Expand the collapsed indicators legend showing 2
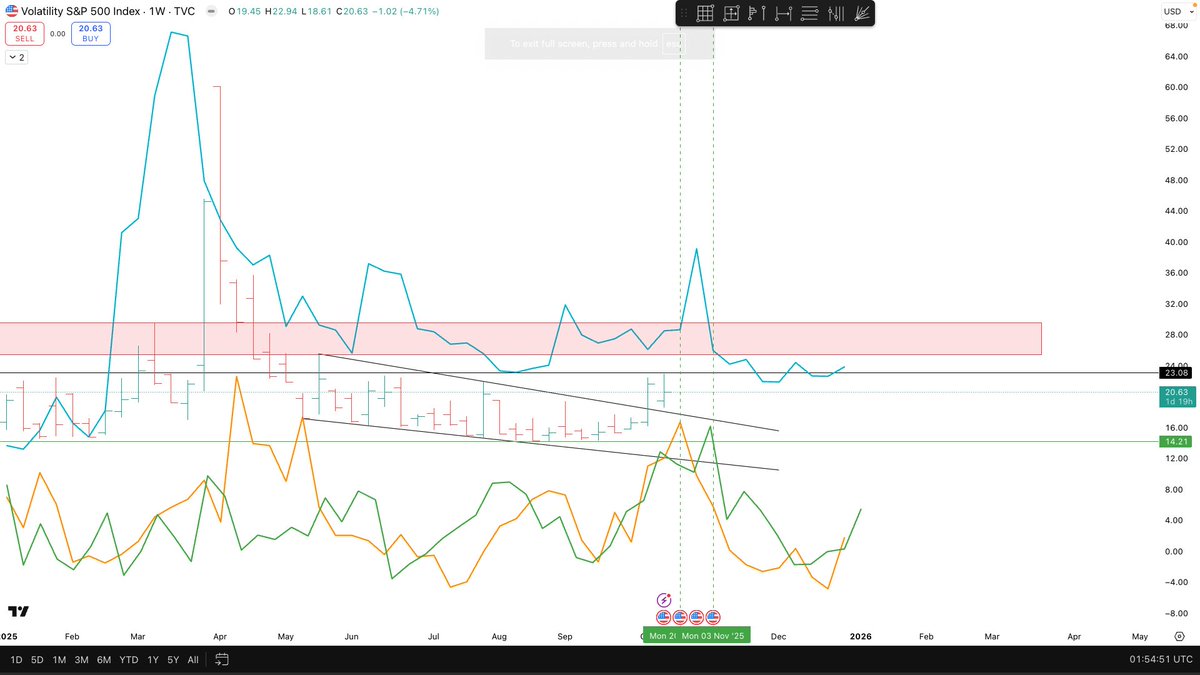This screenshot has height=675, width=1200. [16, 57]
